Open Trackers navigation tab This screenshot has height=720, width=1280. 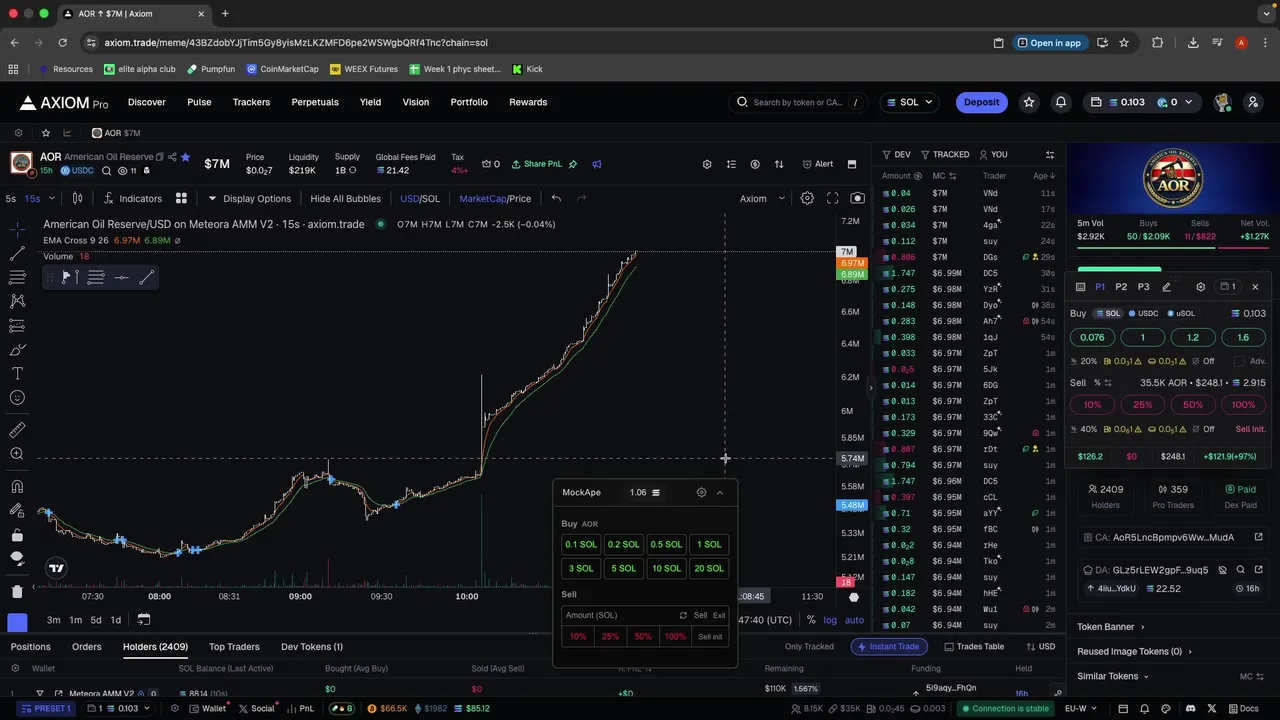251,102
